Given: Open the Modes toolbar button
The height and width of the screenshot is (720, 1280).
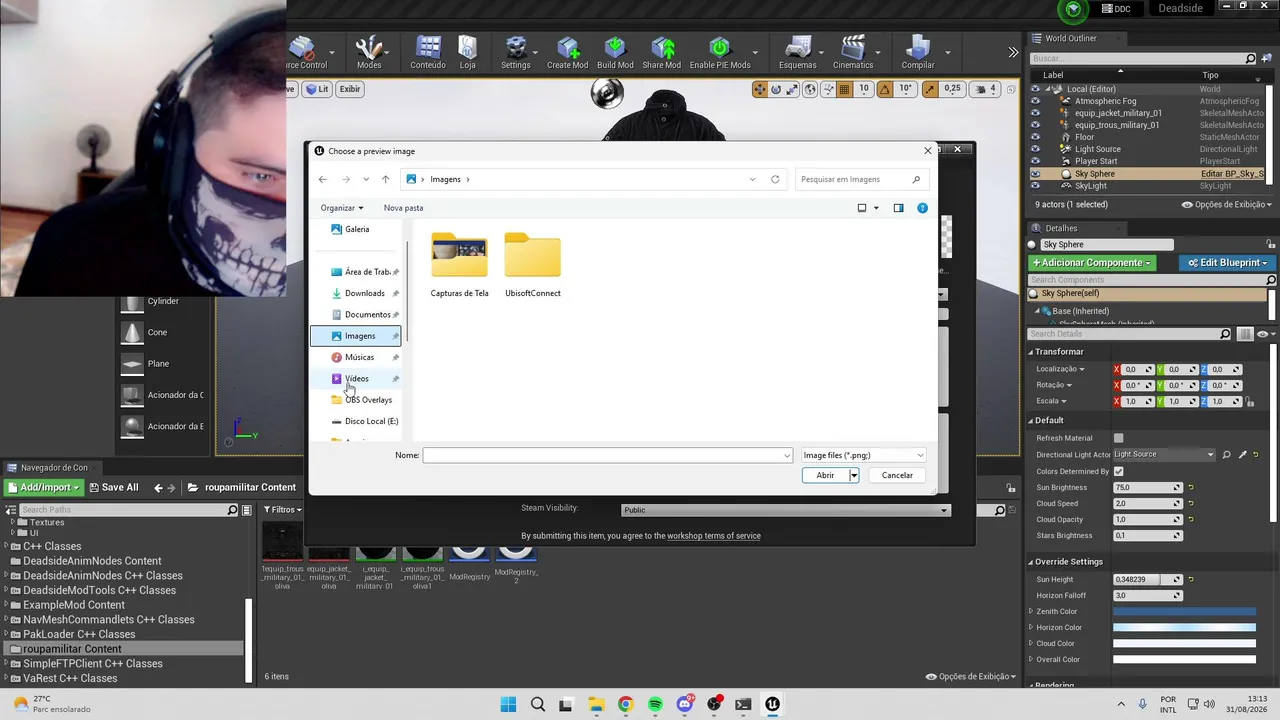Looking at the screenshot, I should point(369,53).
